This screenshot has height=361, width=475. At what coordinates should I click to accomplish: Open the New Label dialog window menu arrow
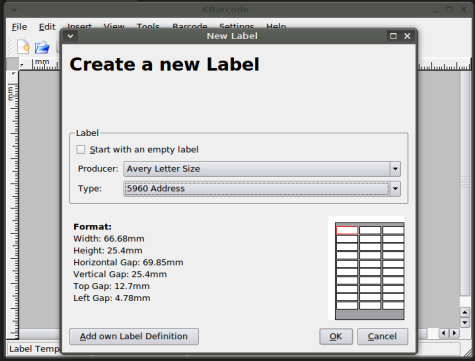pyautogui.click(x=70, y=36)
